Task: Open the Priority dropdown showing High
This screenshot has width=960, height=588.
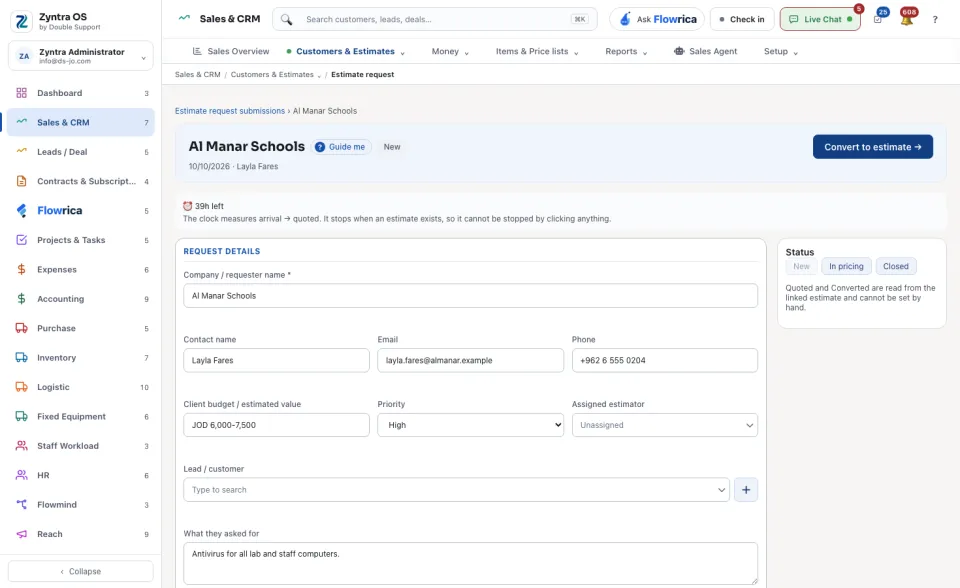Action: coord(470,425)
